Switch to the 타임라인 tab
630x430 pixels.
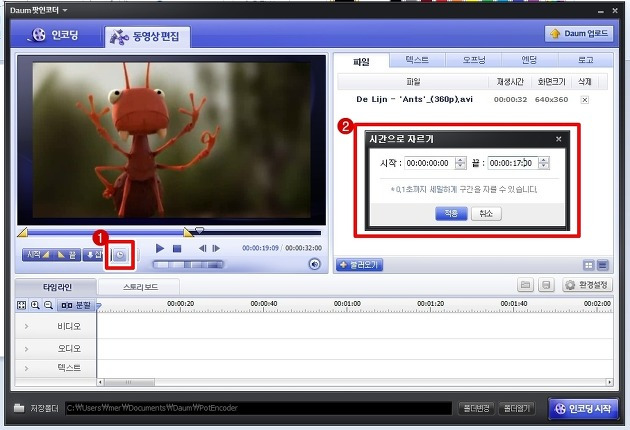(56, 287)
